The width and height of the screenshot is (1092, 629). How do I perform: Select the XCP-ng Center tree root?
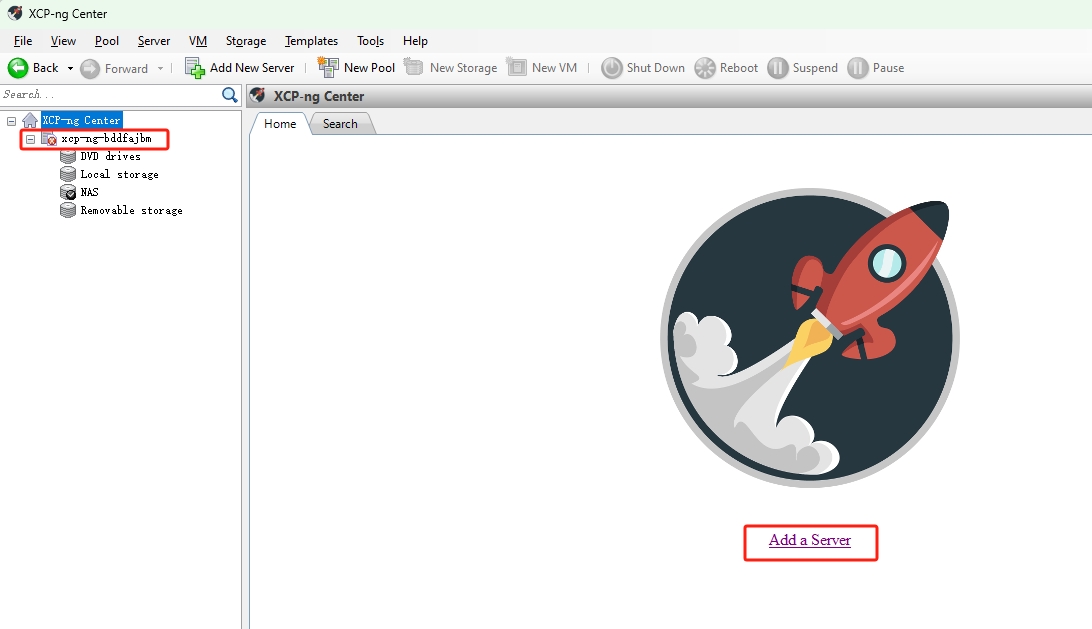(x=81, y=121)
